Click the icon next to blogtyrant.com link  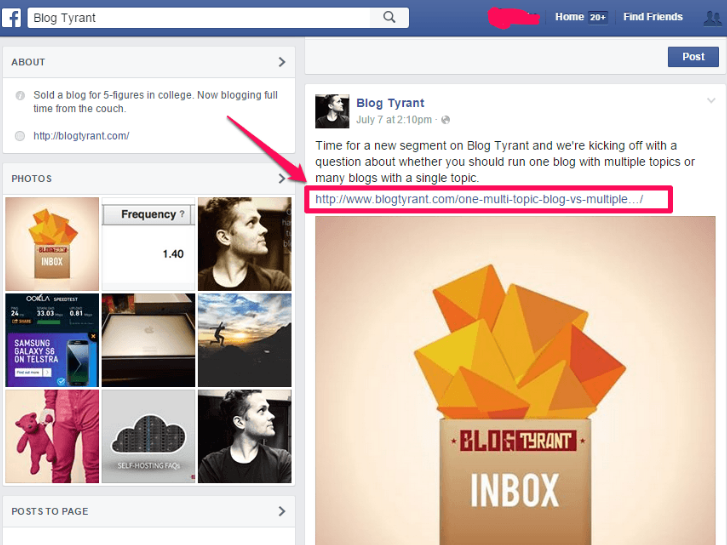pos(20,136)
